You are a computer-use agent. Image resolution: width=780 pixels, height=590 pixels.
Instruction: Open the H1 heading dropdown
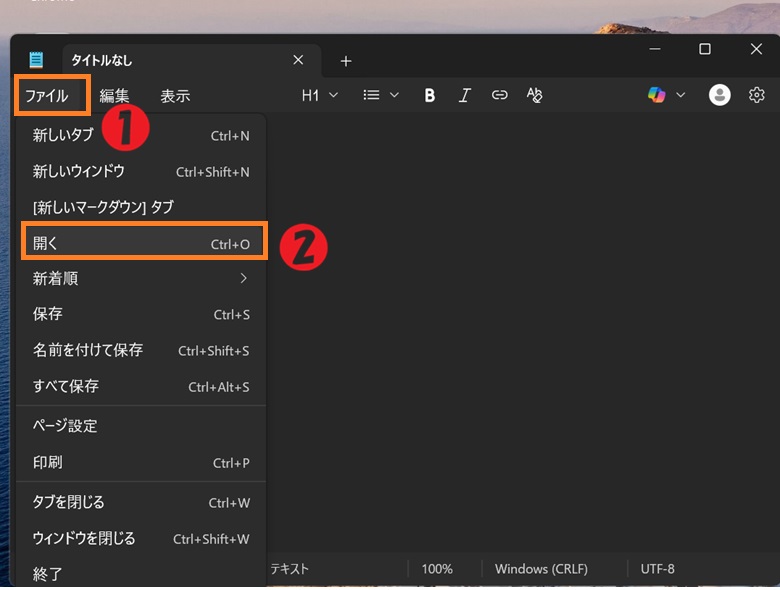coord(320,95)
